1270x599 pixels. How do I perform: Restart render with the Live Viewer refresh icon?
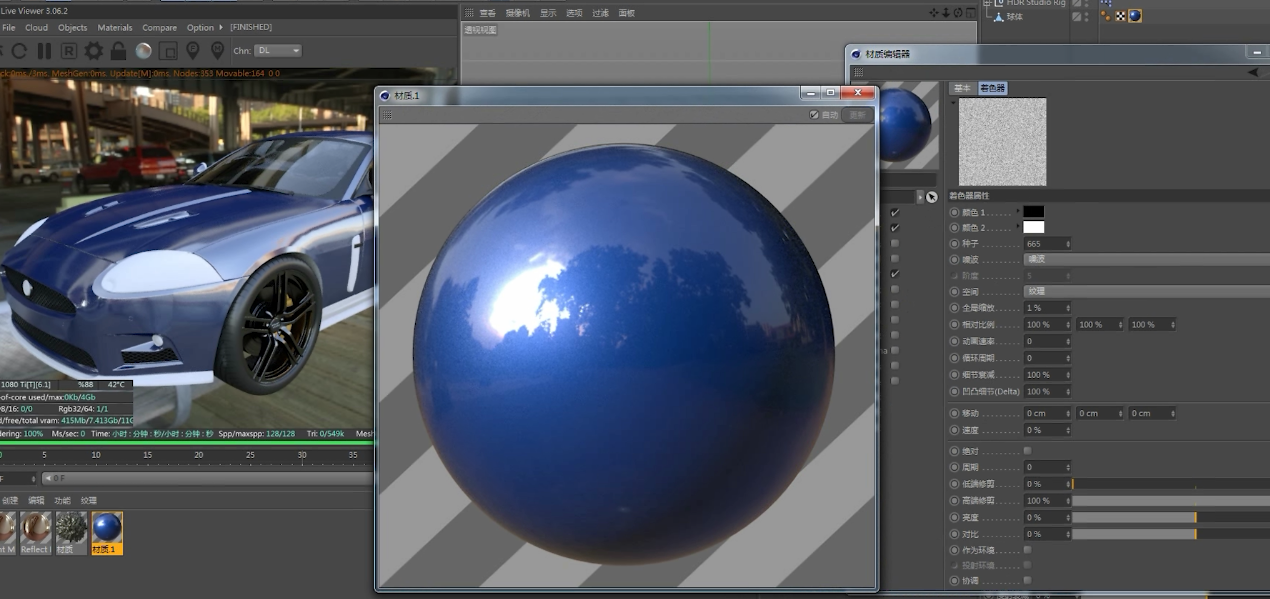19,50
